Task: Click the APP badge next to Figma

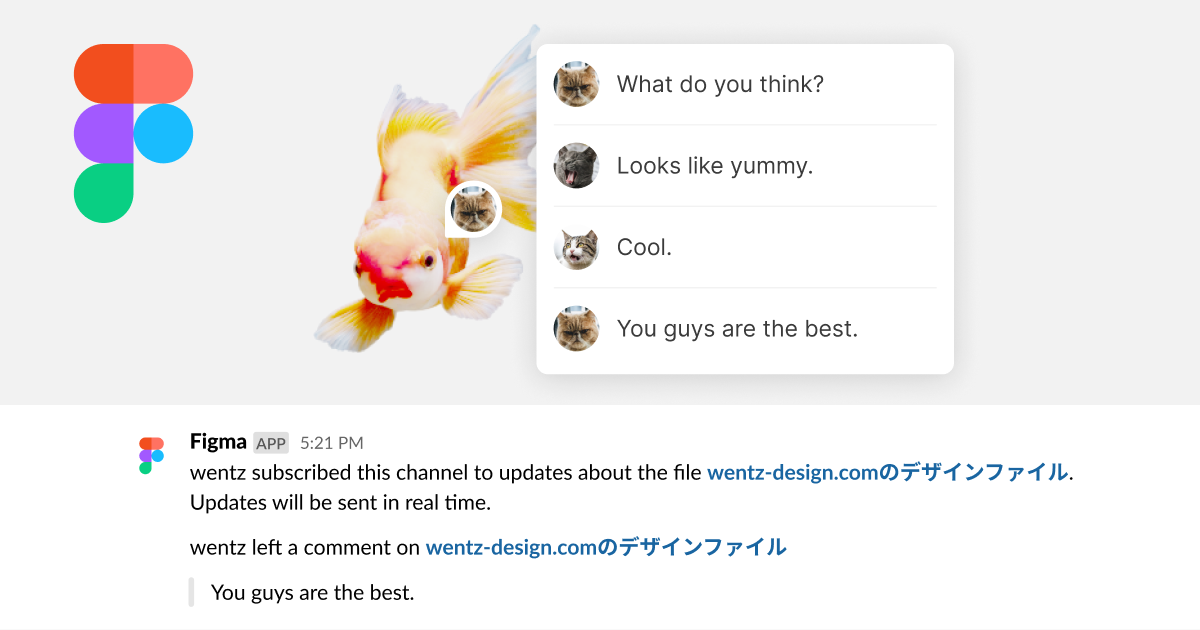Action: point(272,442)
